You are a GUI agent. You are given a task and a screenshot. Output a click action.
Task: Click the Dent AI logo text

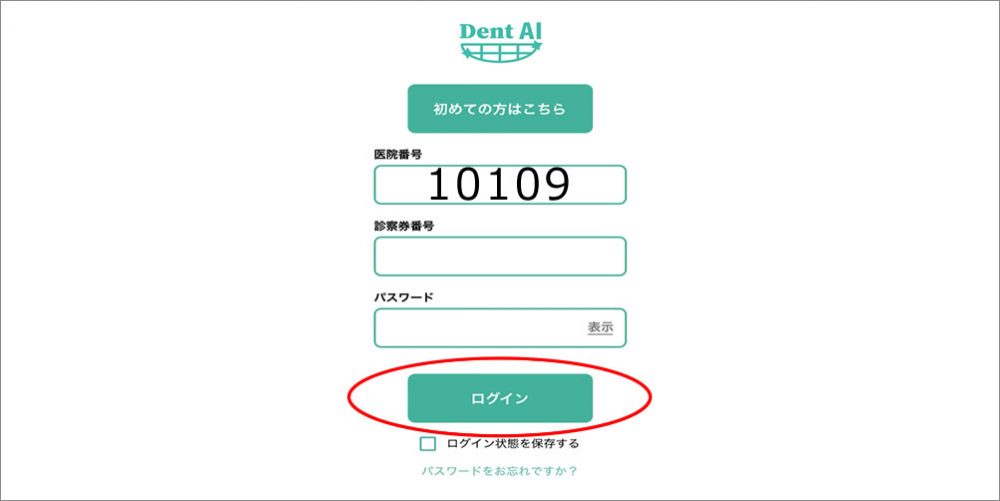(501, 31)
